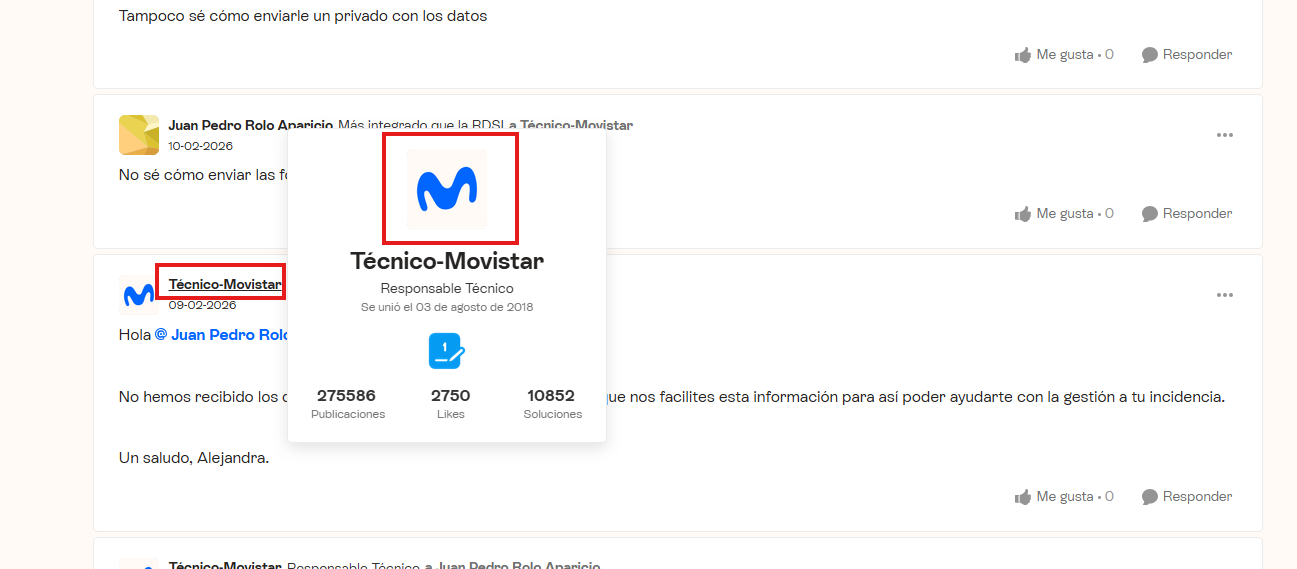Screen dimensions: 1297x569
Task: Open the Técnico-Movistar heading in the profile card
Action: pyautogui.click(x=446, y=261)
